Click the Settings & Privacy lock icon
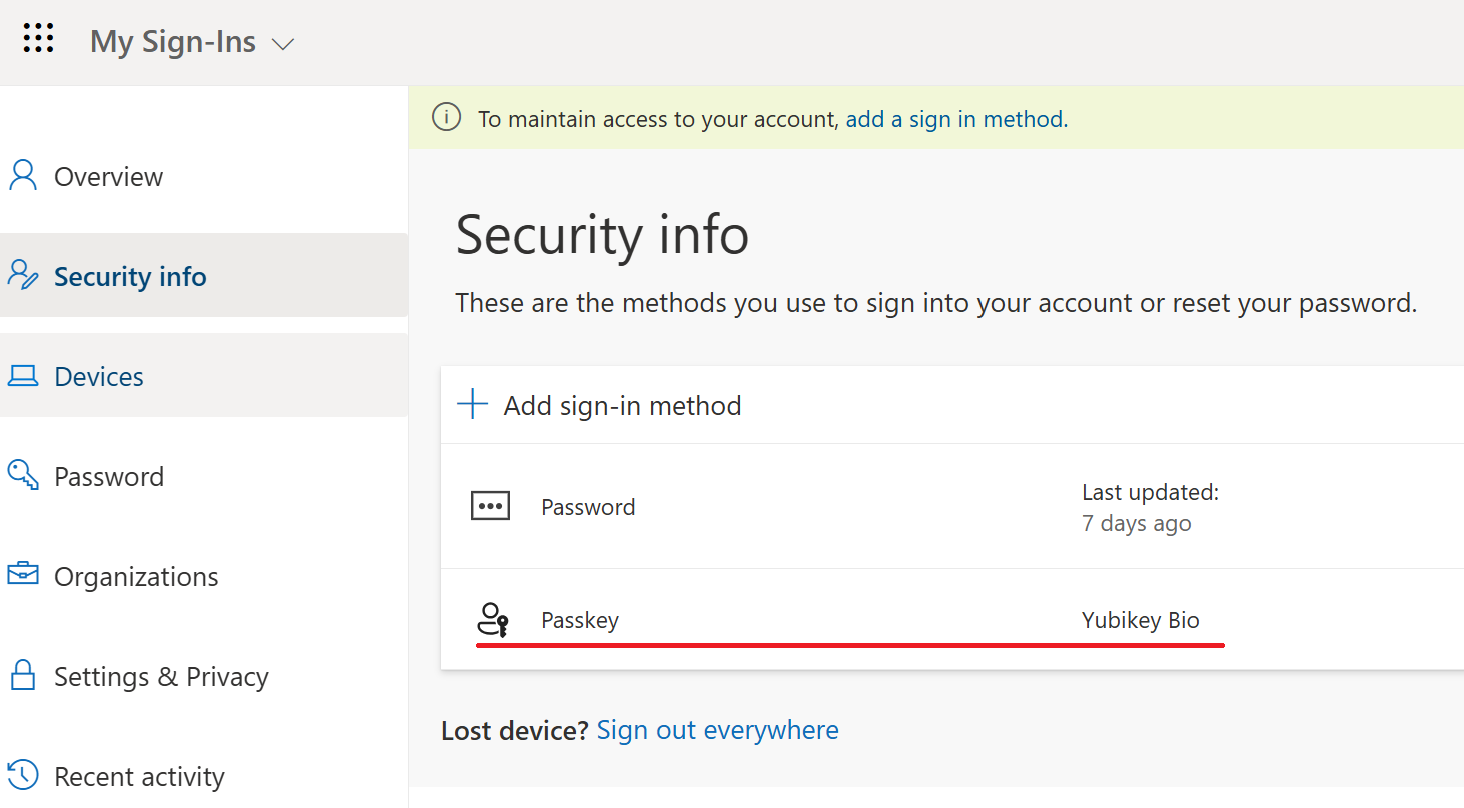 point(23,675)
